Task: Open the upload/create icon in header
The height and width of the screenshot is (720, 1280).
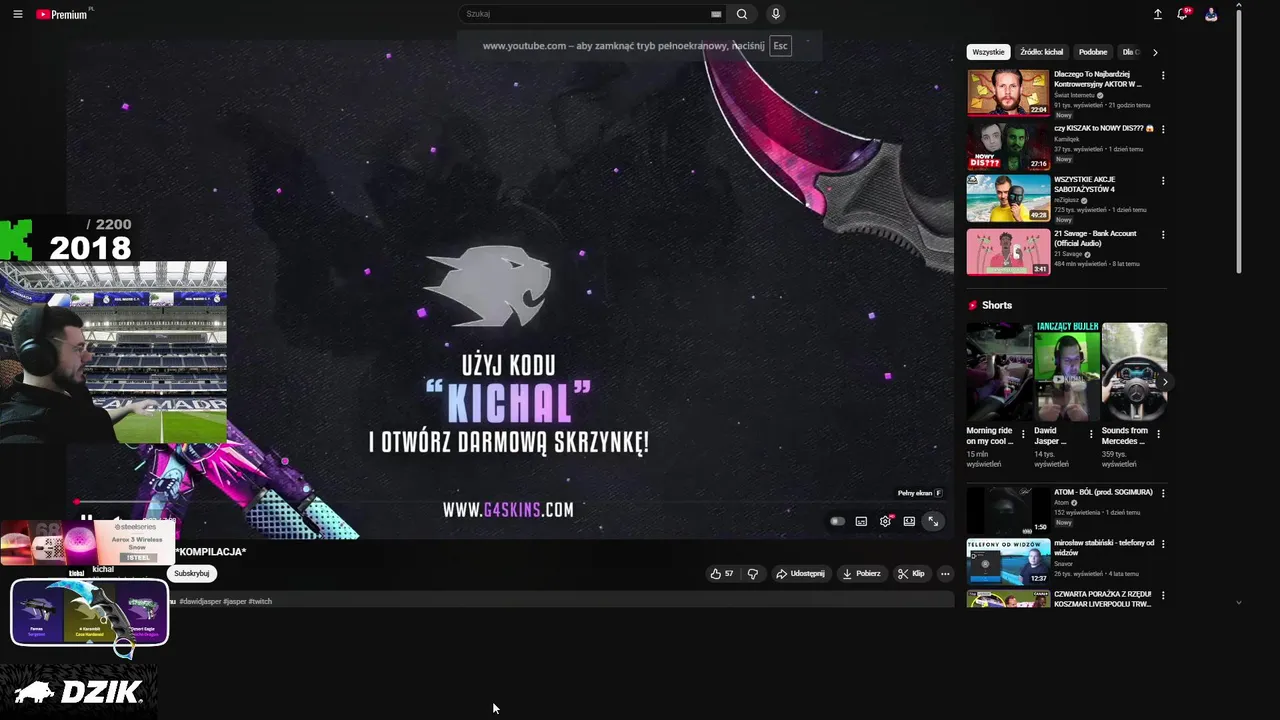Action: click(1158, 14)
